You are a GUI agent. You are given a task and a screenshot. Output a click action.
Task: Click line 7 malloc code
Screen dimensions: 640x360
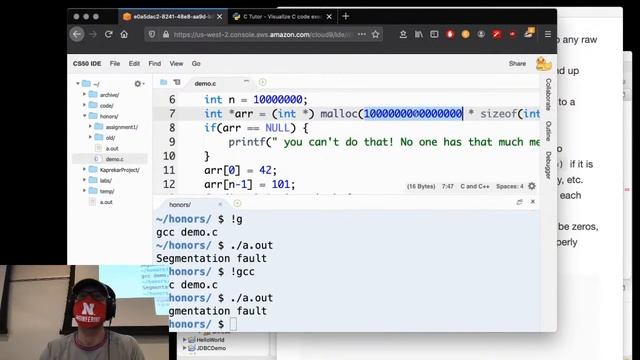(x=372, y=114)
